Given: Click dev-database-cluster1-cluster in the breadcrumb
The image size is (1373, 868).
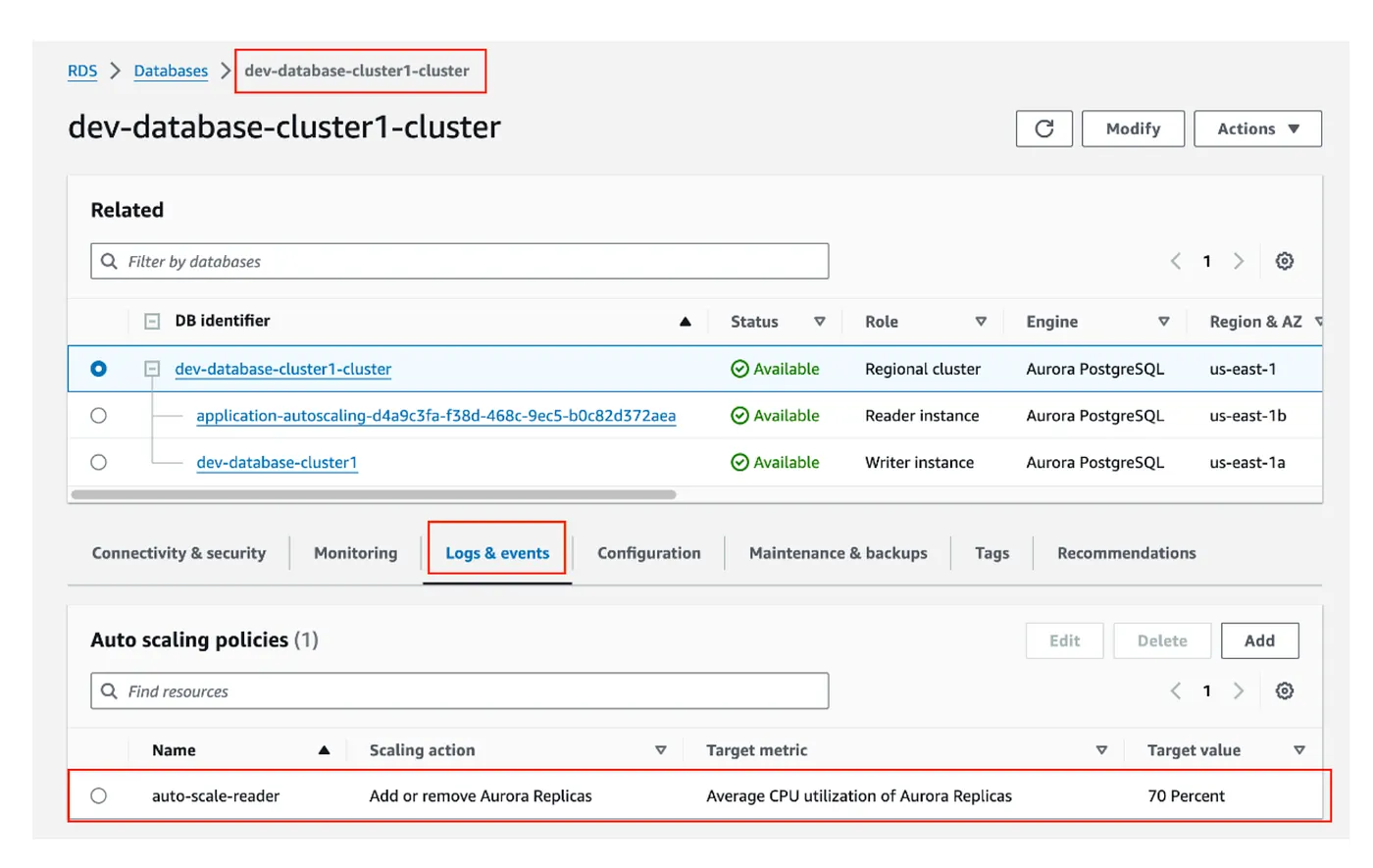Looking at the screenshot, I should coord(357,71).
